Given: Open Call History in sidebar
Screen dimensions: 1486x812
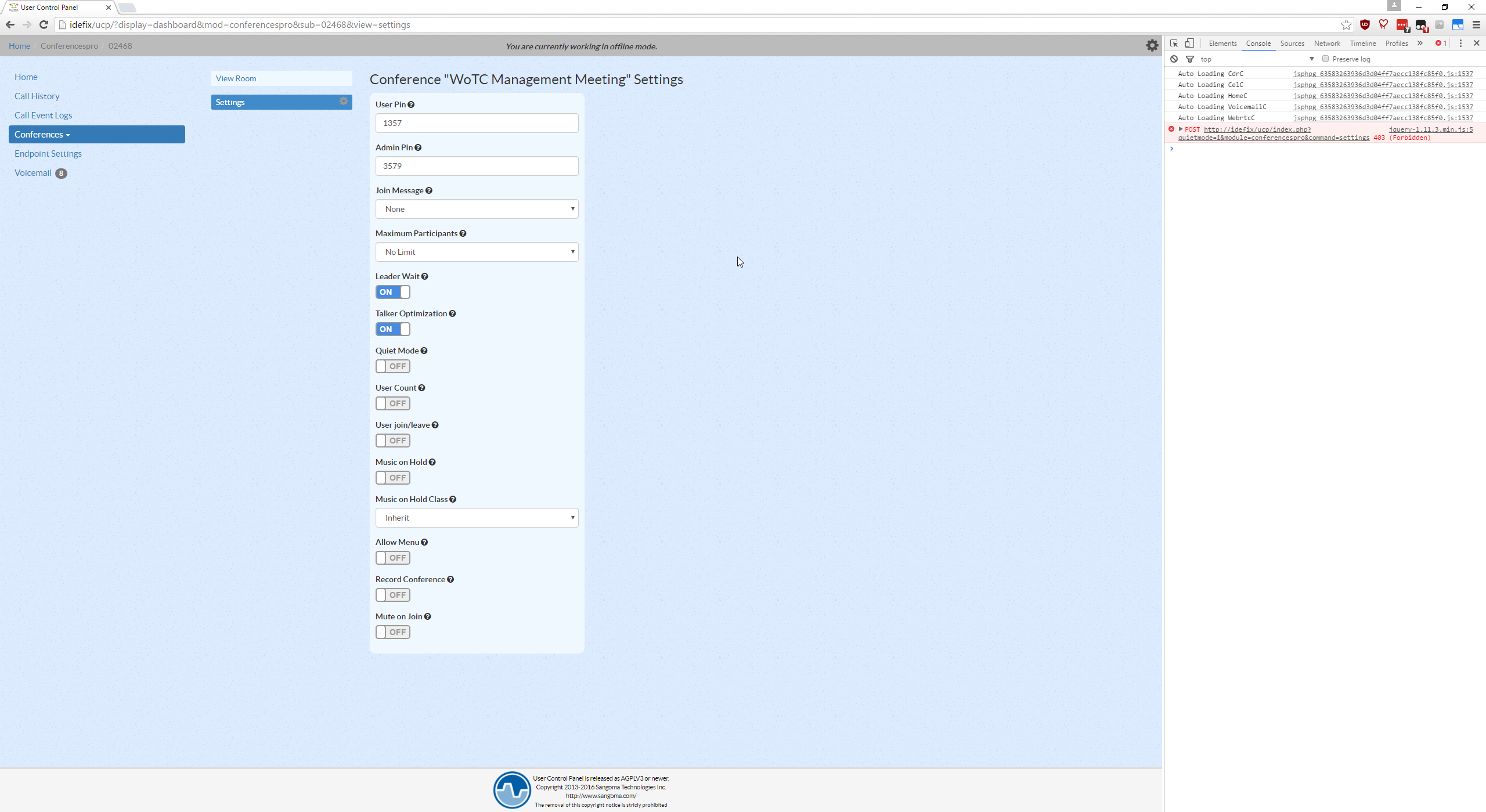Looking at the screenshot, I should click(x=37, y=96).
